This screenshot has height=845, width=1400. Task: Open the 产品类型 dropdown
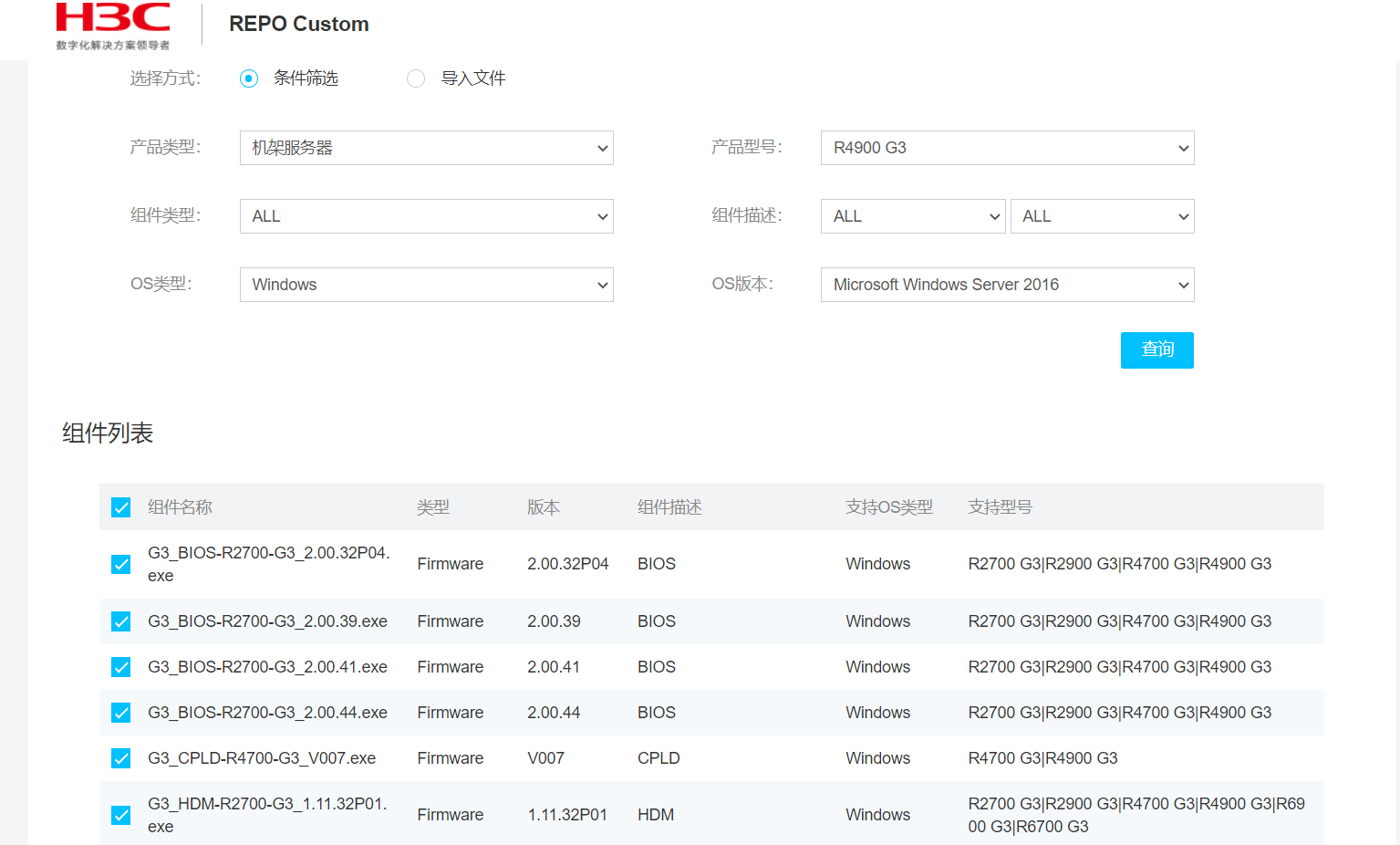(x=426, y=148)
